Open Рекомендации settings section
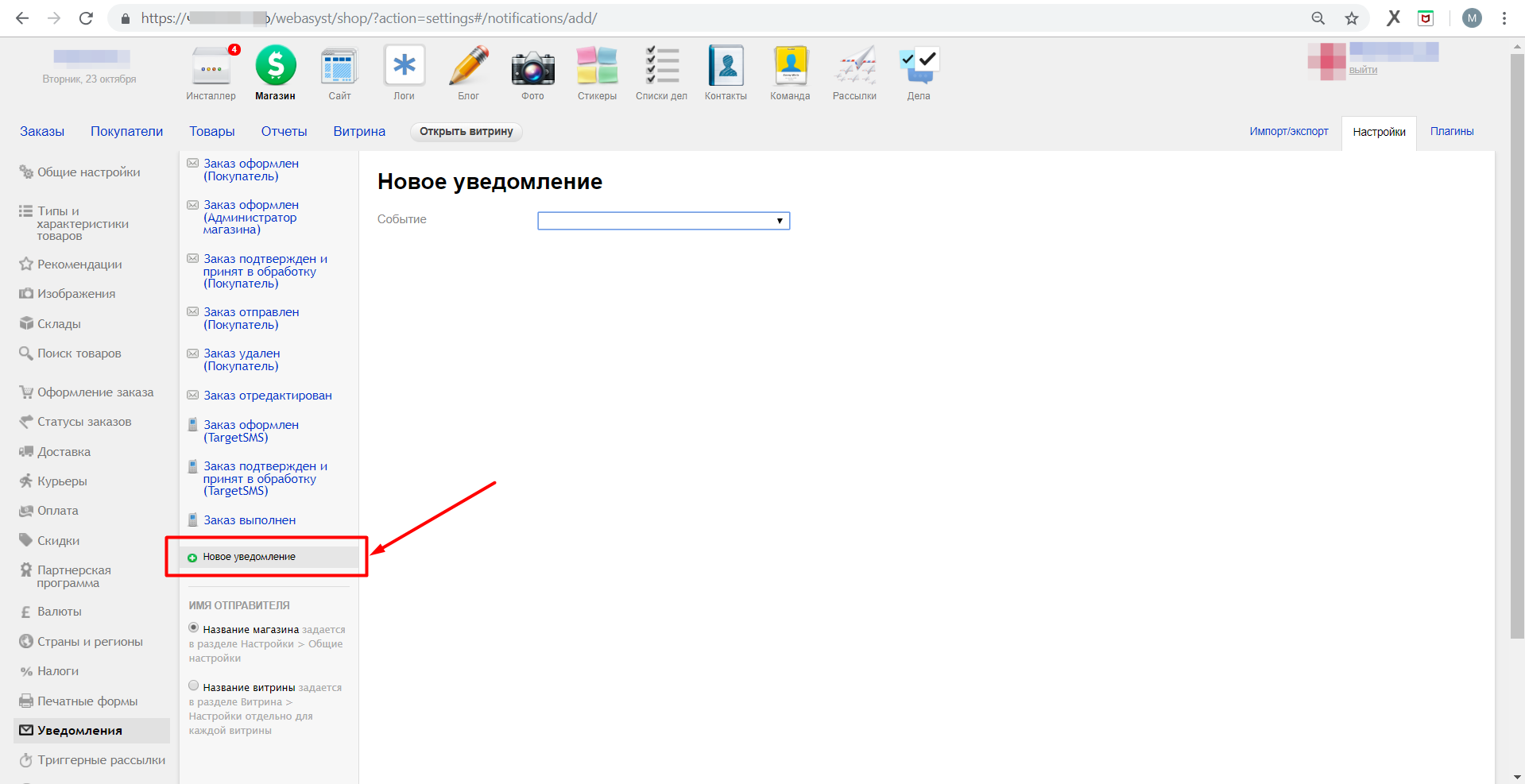This screenshot has width=1525, height=784. [79, 265]
